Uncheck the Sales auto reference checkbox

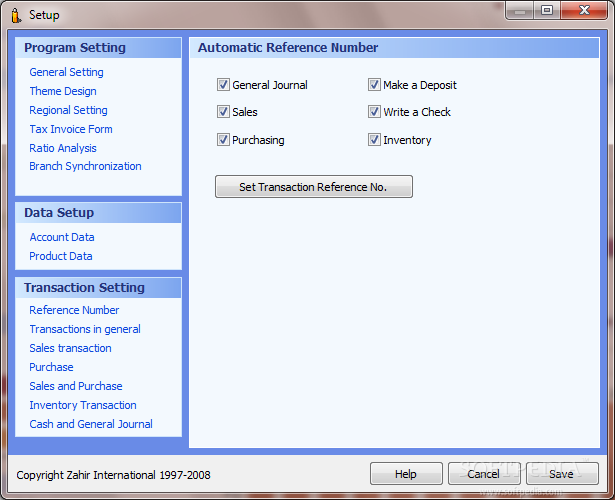(x=223, y=112)
